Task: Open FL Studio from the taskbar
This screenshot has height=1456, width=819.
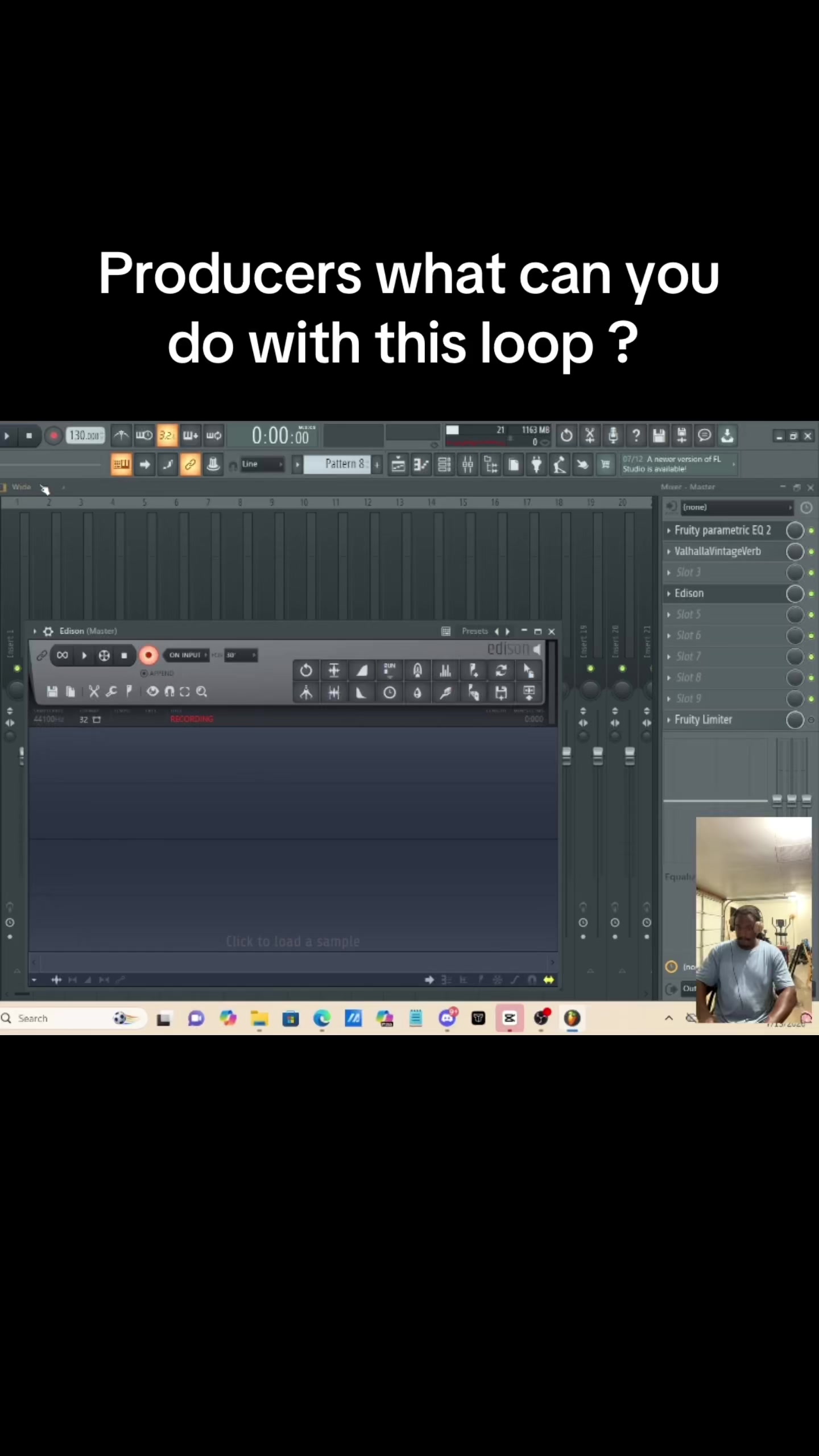Action: (x=572, y=1018)
